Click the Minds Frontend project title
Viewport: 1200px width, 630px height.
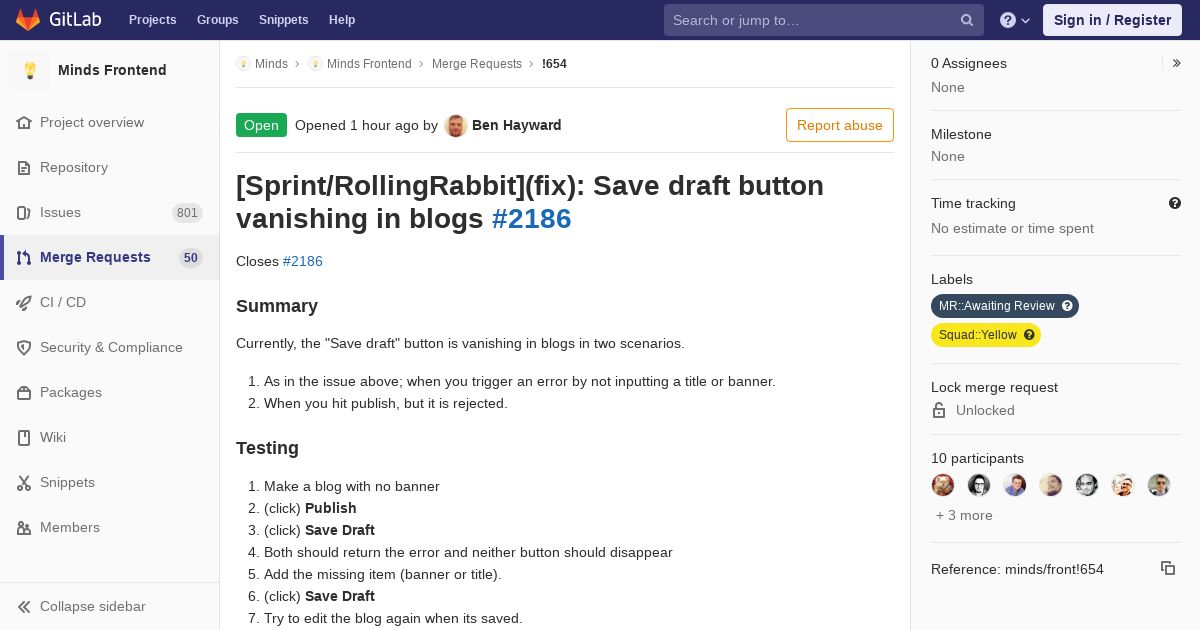pyautogui.click(x=112, y=70)
